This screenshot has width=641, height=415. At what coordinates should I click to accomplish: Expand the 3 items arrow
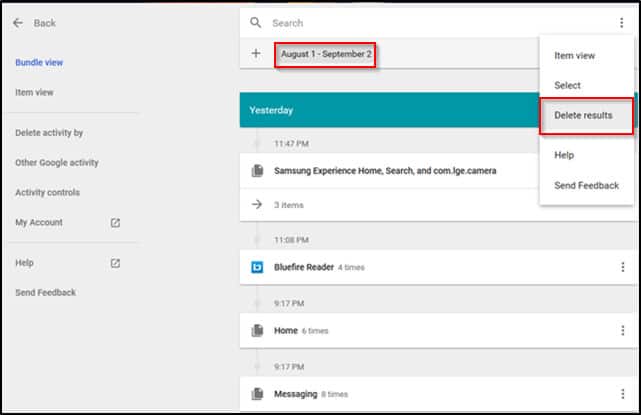(257, 204)
